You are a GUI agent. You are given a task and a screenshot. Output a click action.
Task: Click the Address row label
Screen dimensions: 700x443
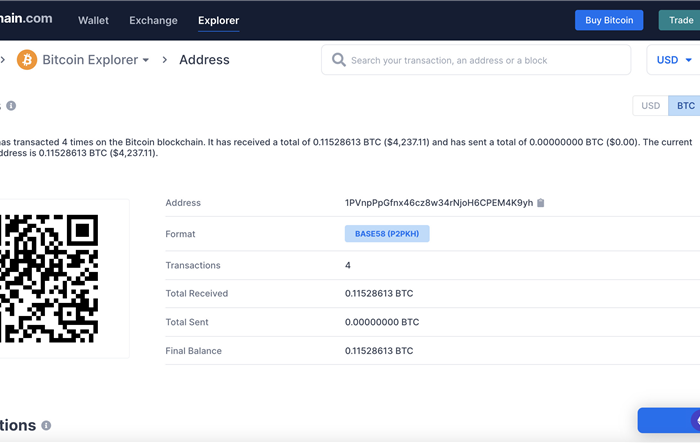[183, 203]
